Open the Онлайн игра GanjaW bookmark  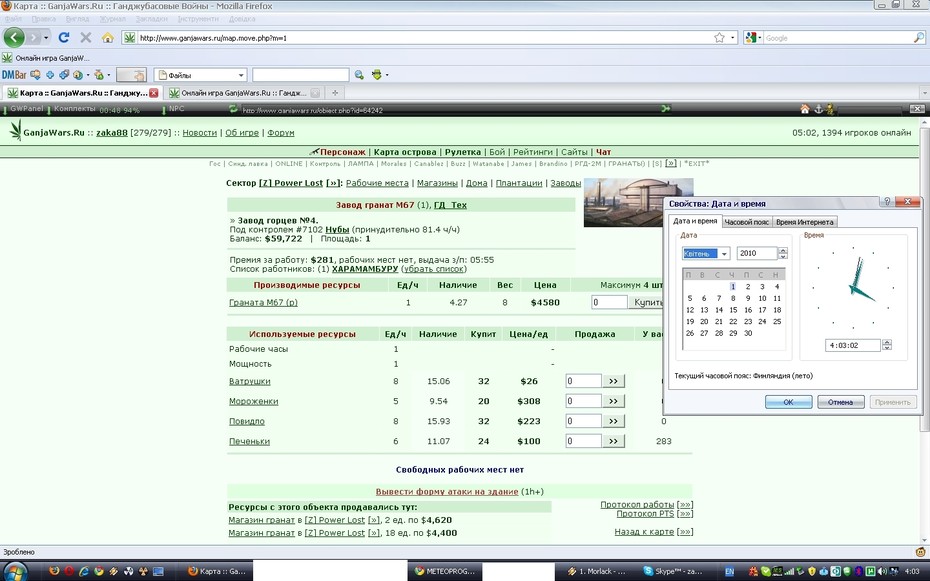[46, 58]
